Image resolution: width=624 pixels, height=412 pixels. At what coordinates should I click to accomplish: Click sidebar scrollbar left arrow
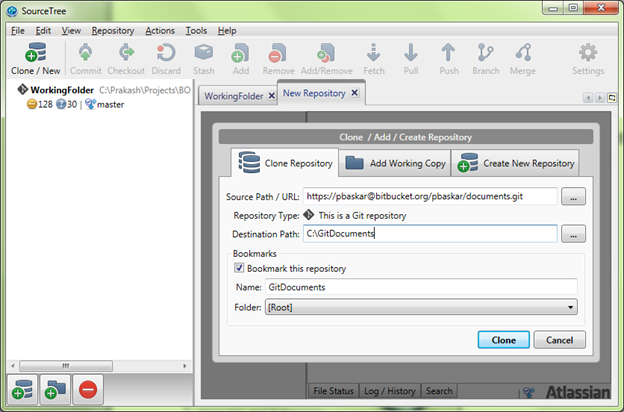tap(13, 365)
